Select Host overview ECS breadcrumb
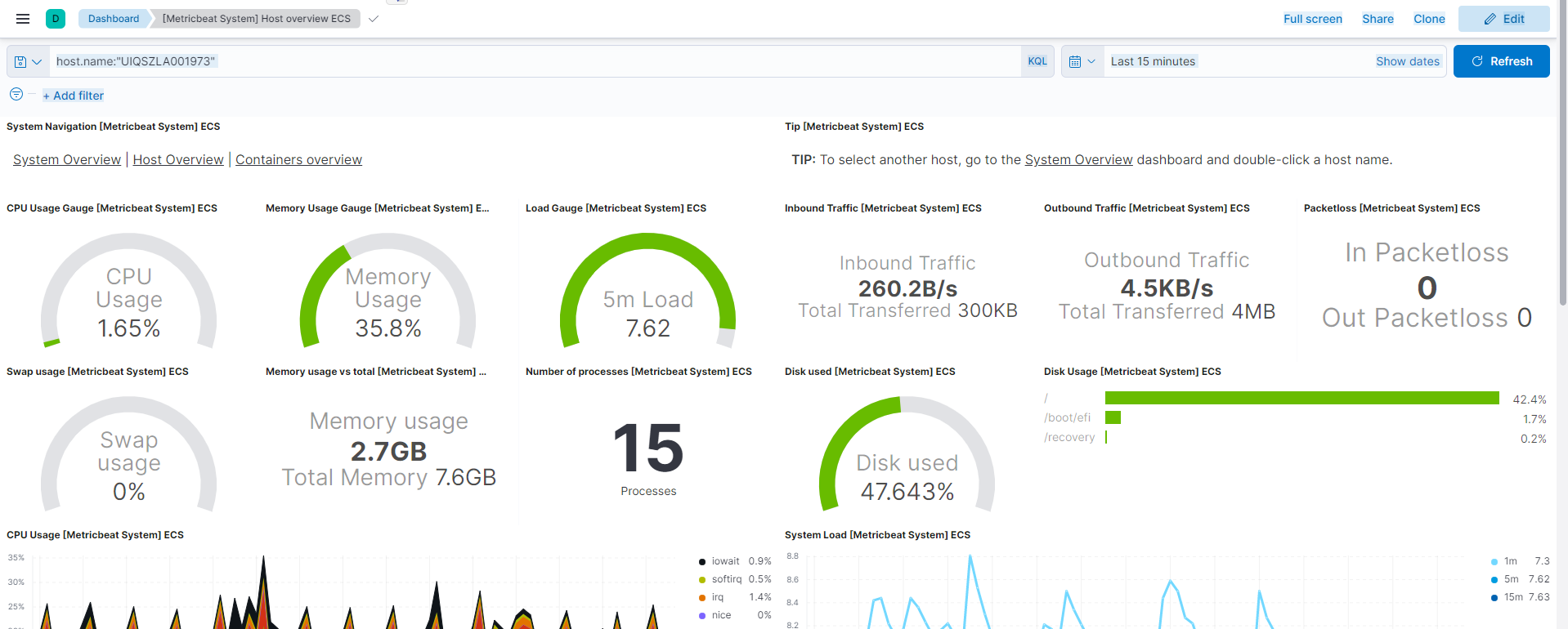Image resolution: width=1568 pixels, height=629 pixels. [256, 19]
